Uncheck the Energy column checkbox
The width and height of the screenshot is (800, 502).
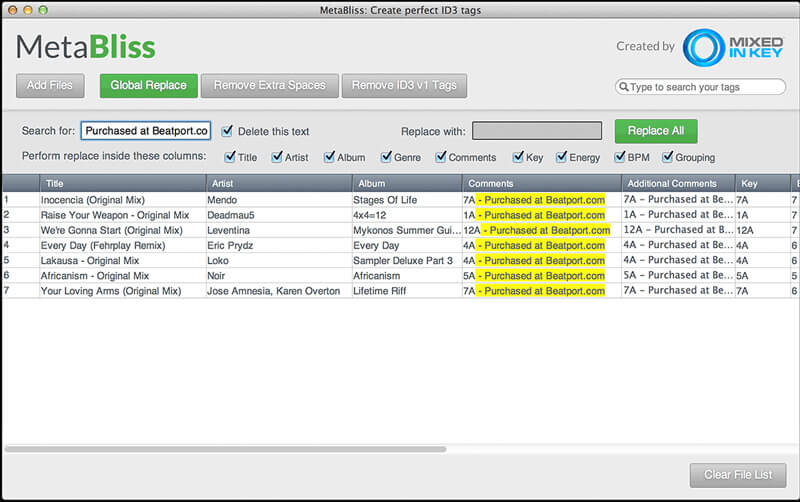pyautogui.click(x=562, y=157)
